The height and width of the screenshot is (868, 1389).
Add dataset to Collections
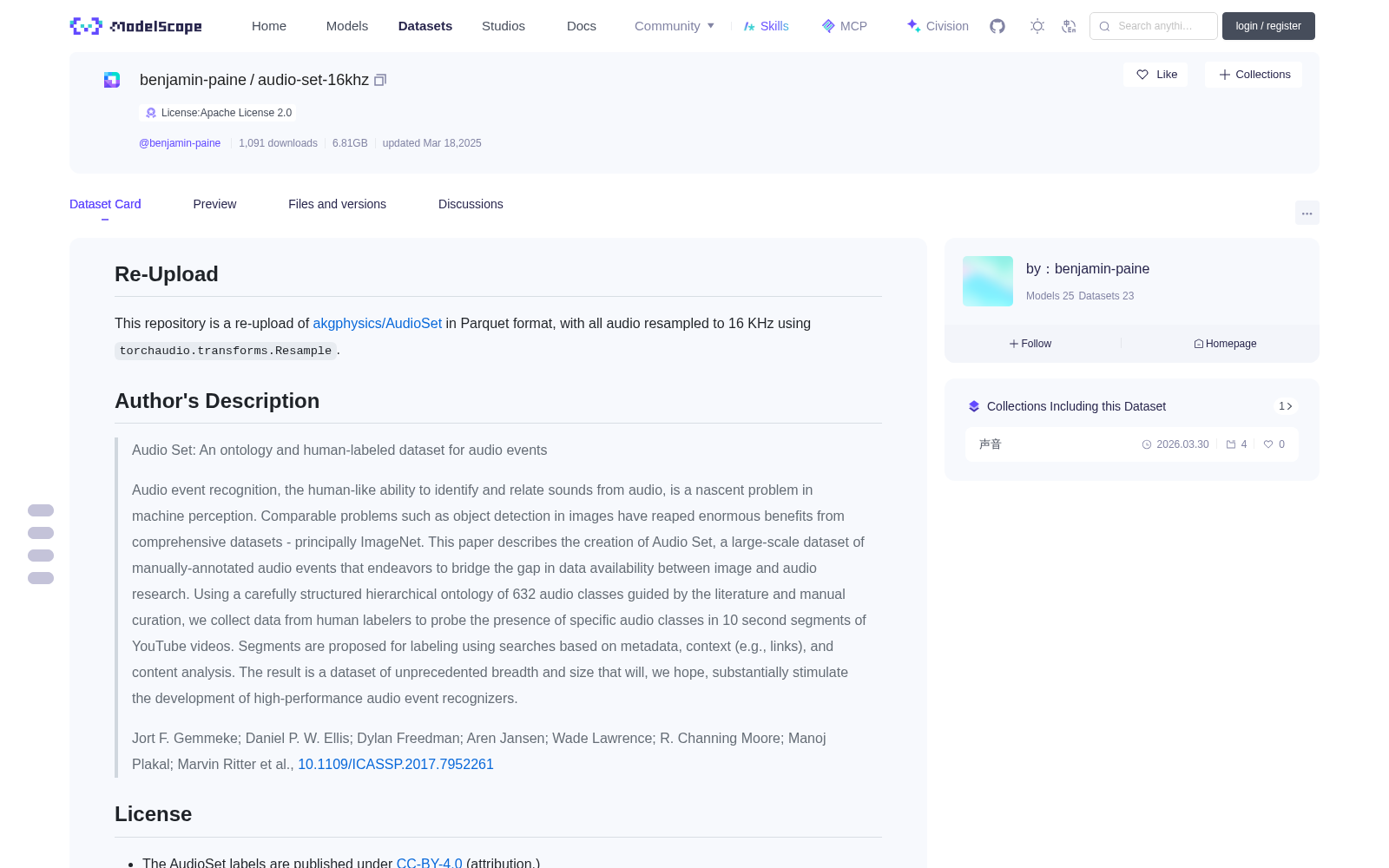[x=1254, y=75]
